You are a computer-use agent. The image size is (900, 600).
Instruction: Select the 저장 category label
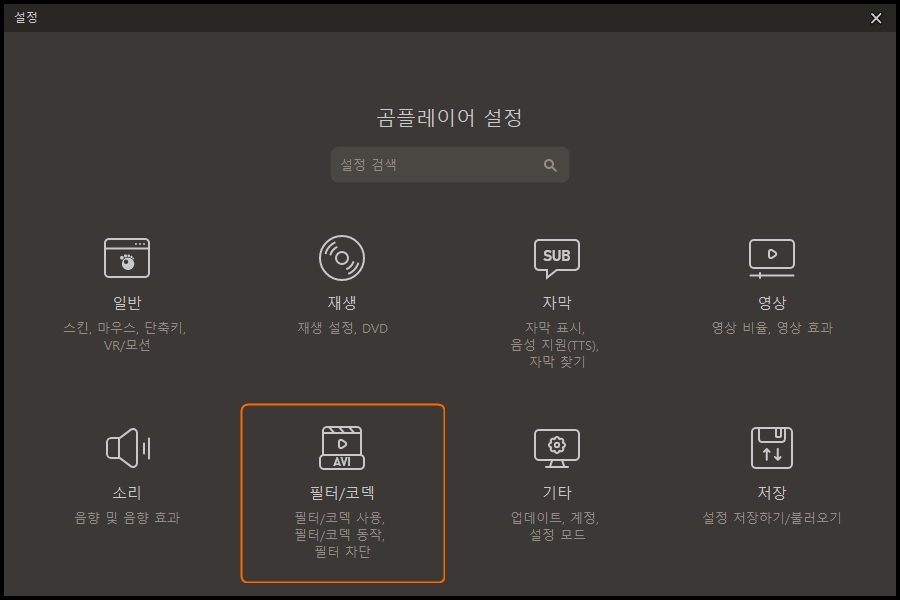(x=772, y=493)
